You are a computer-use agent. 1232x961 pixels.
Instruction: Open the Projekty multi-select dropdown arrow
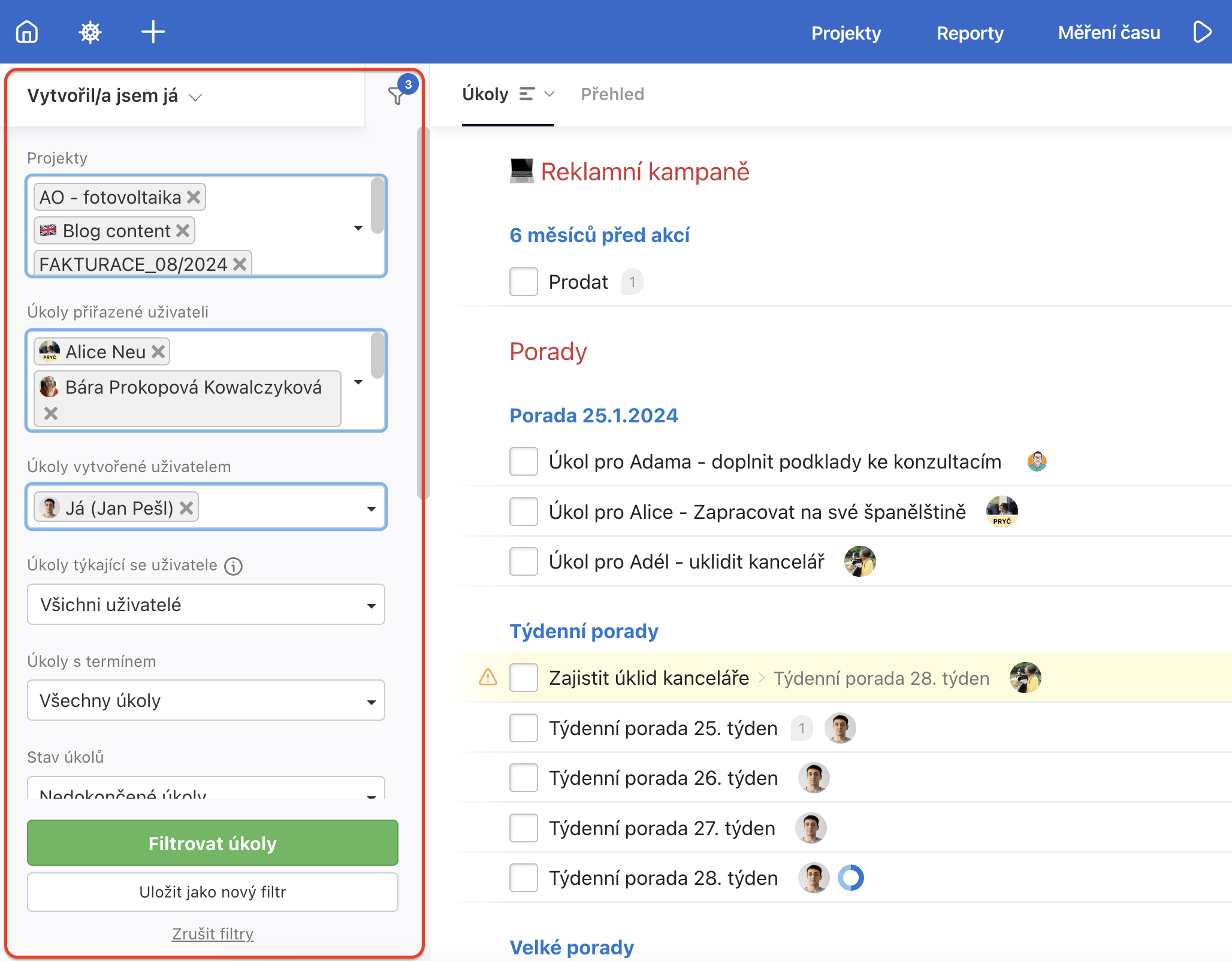pyautogui.click(x=358, y=228)
